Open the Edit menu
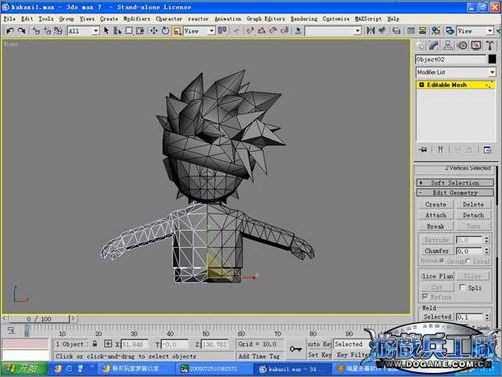The width and height of the screenshot is (502, 377). tap(27, 19)
